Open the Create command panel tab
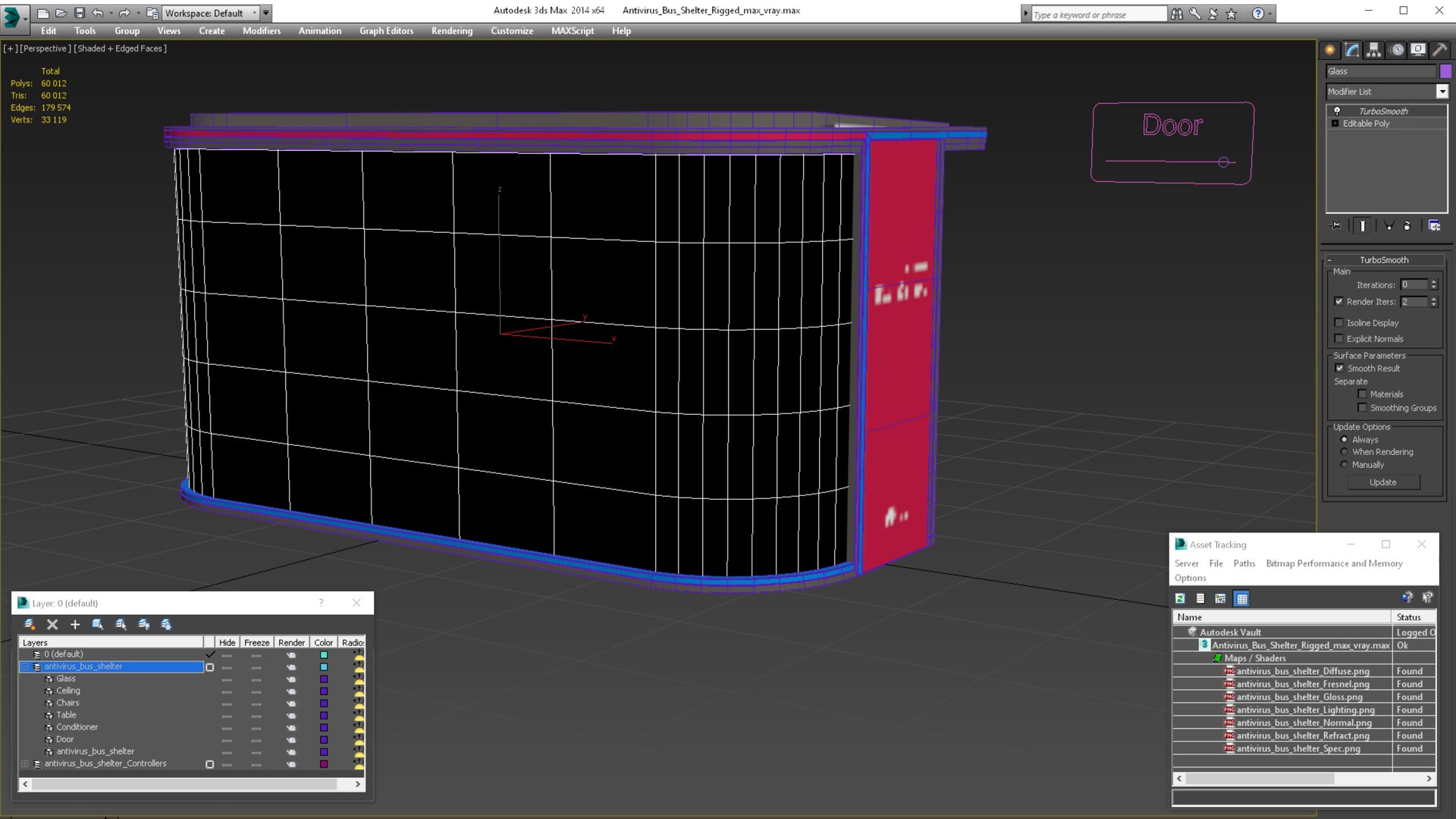Screen dimensions: 1456x819 1330,50
